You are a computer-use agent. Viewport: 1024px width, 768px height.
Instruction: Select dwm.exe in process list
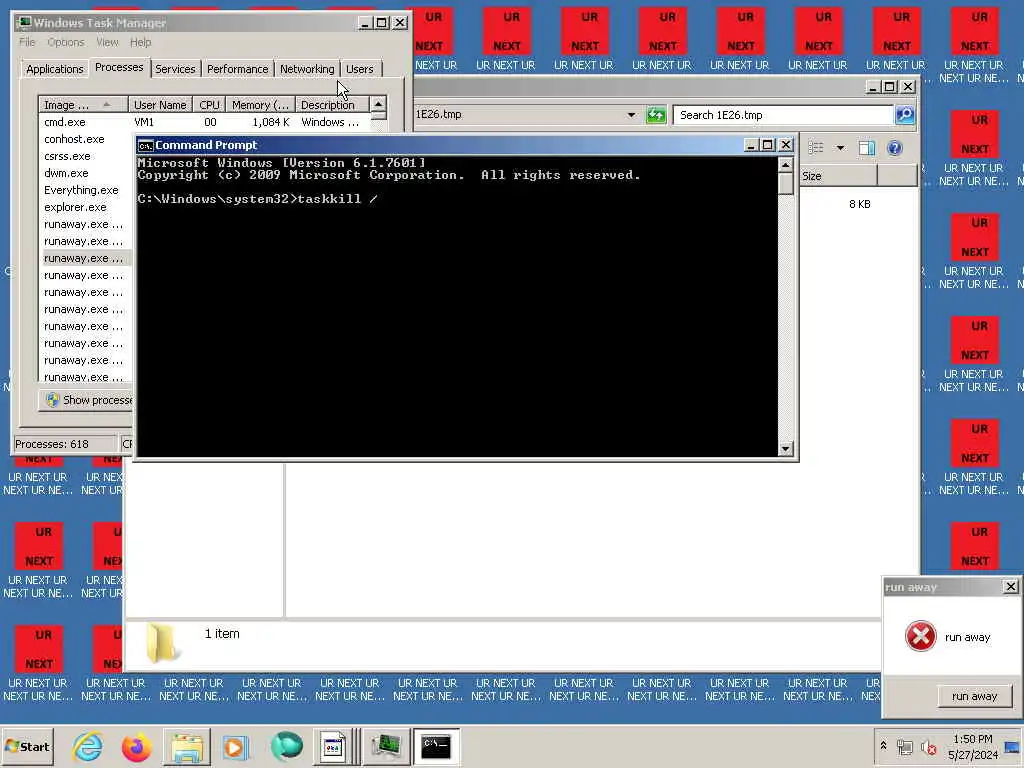coord(66,173)
